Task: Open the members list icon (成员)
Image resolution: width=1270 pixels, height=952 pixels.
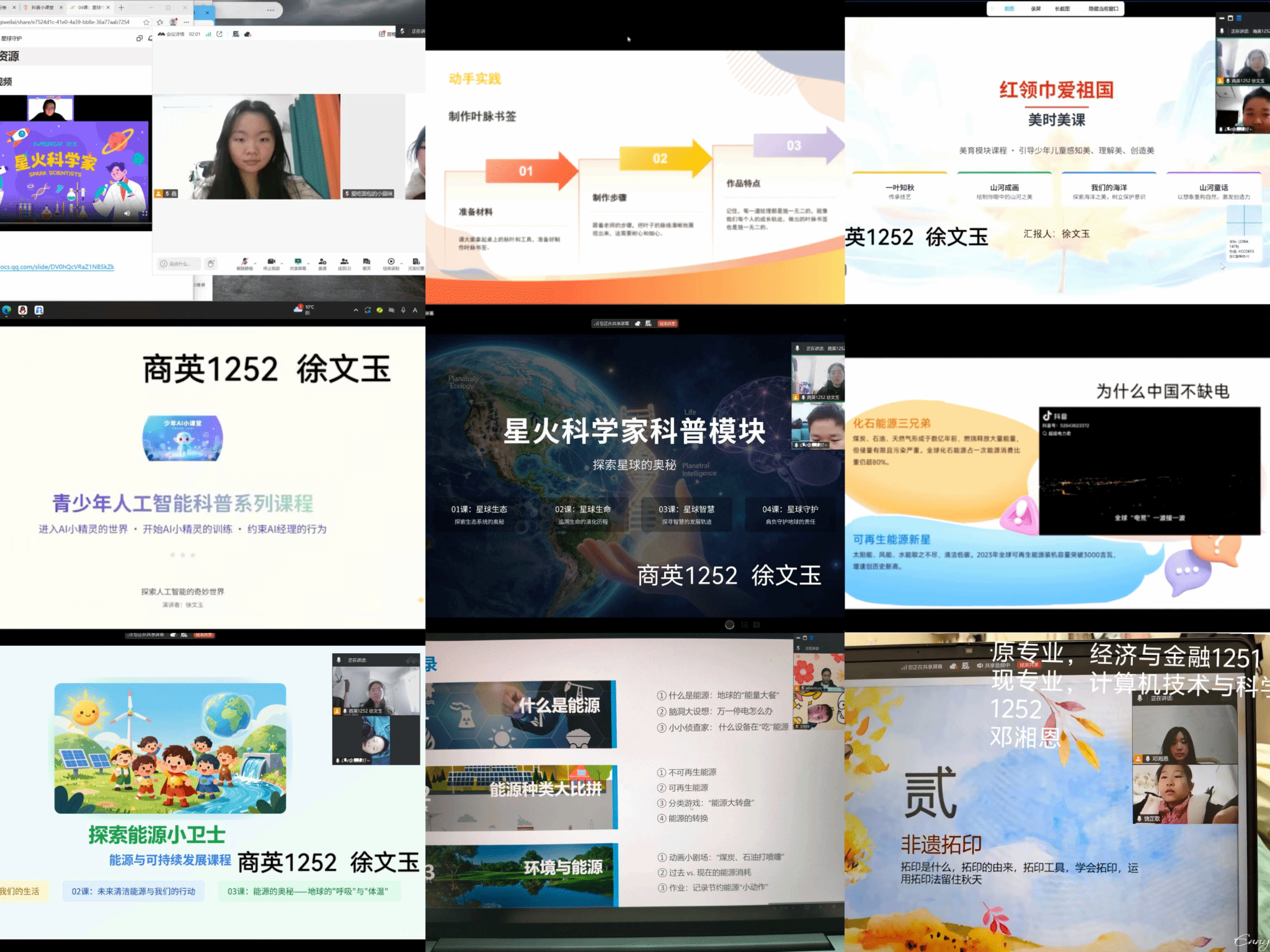Action: 344,262
